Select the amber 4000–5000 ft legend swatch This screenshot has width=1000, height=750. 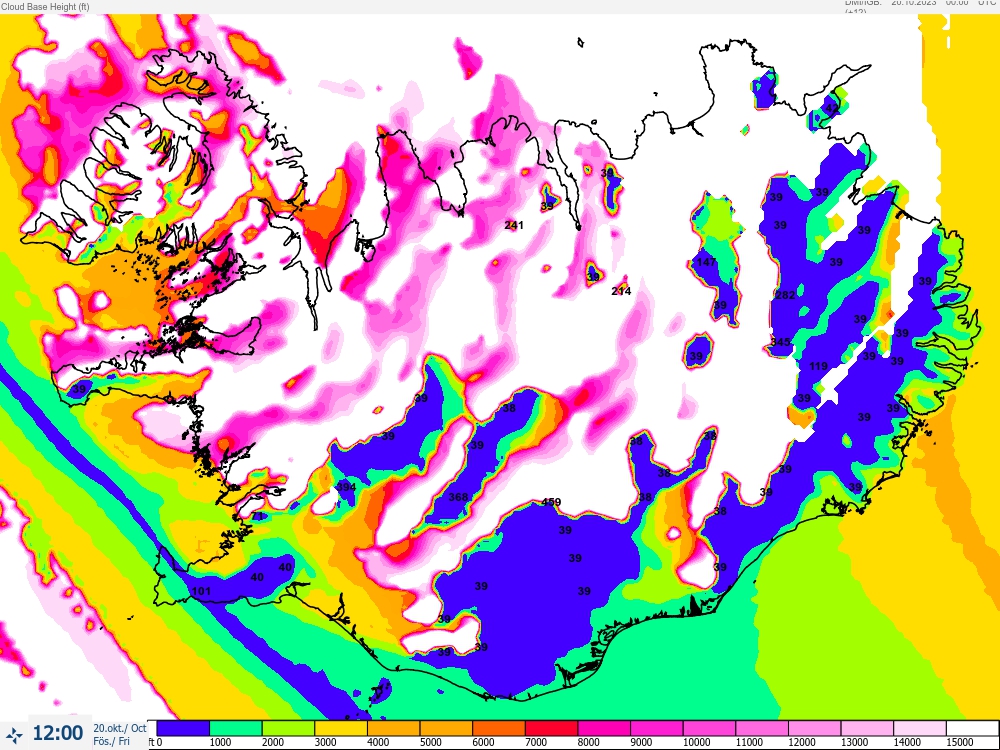[x=393, y=728]
